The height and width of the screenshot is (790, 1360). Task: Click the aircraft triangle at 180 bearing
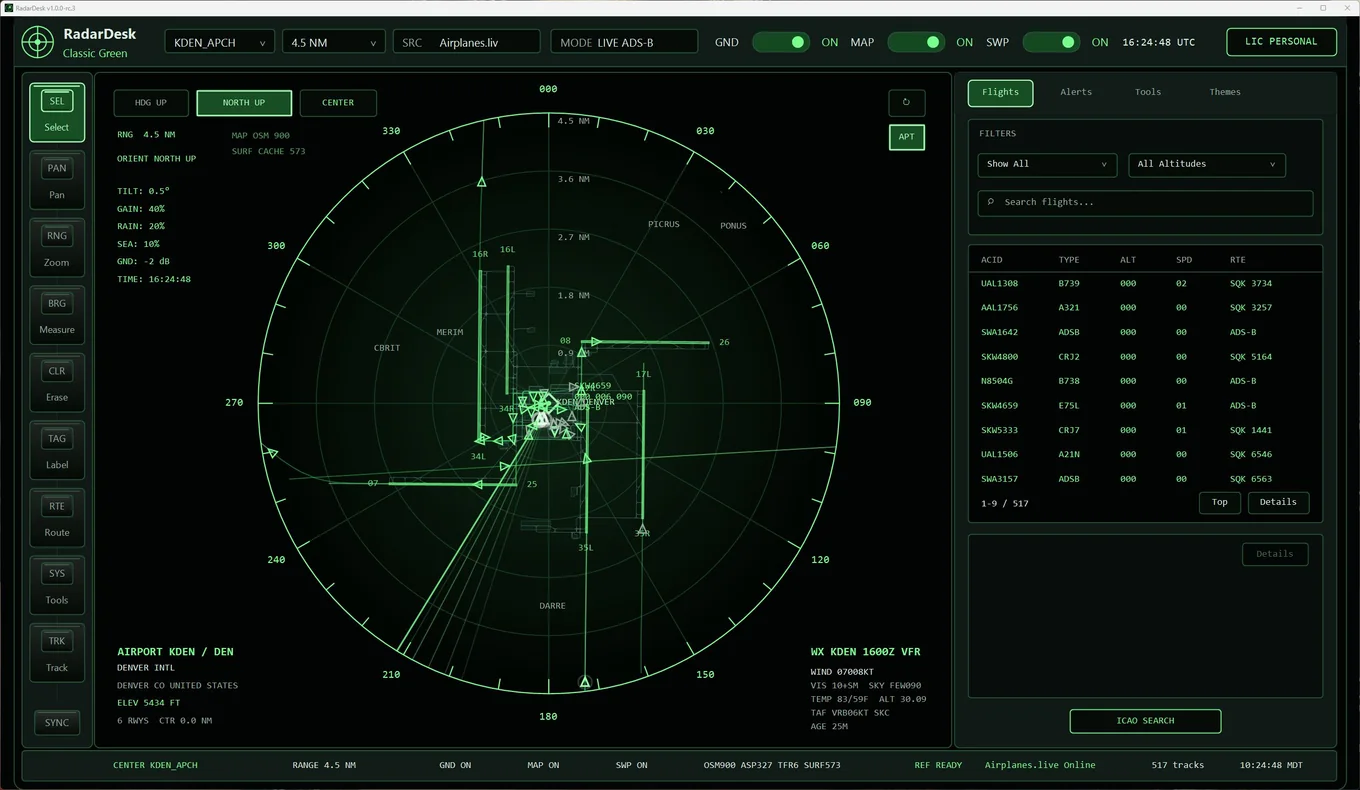585,682
